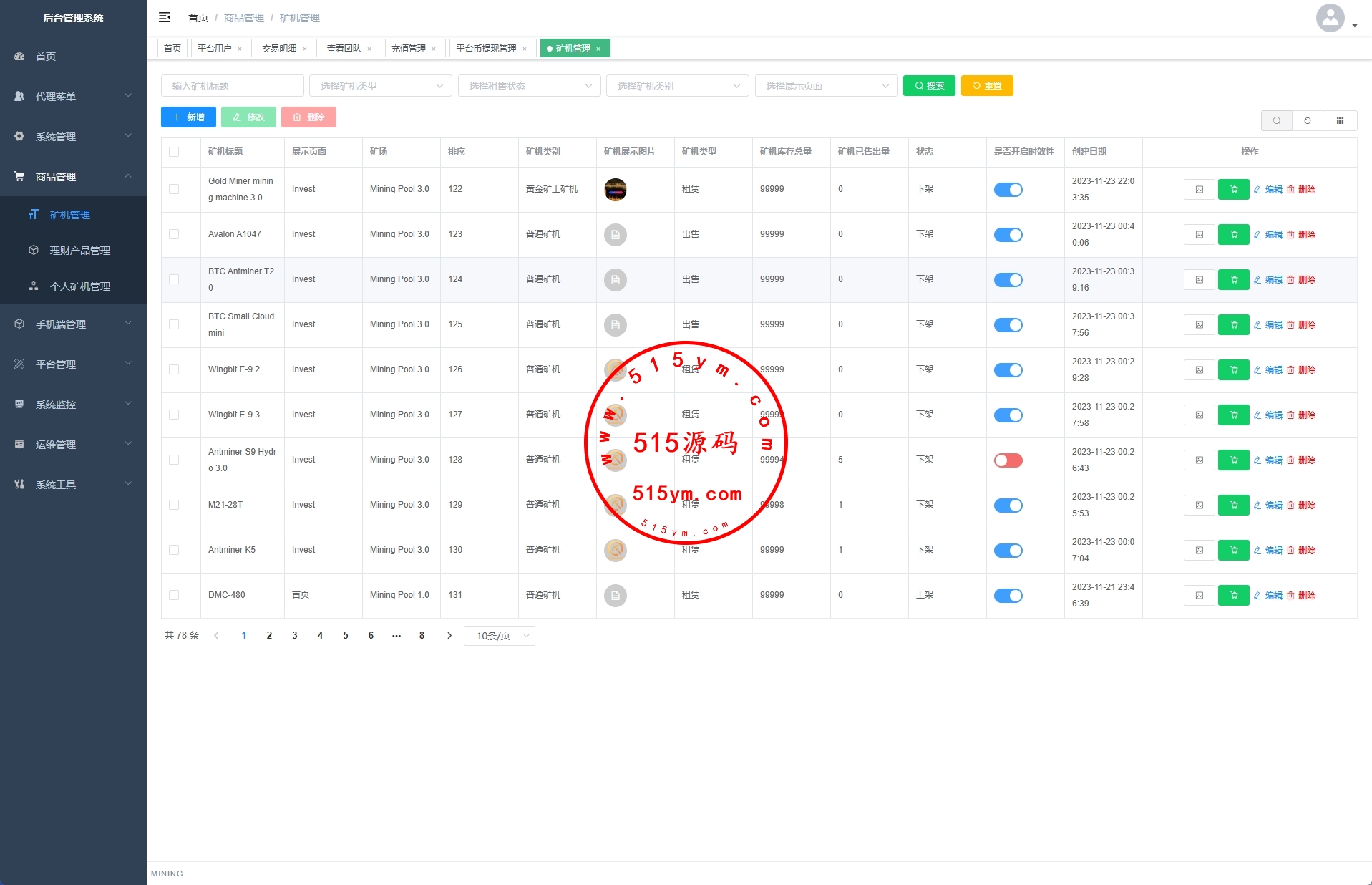Image resolution: width=1372 pixels, height=885 pixels.
Task: Click the user avatar in top right
Action: 1330,19
